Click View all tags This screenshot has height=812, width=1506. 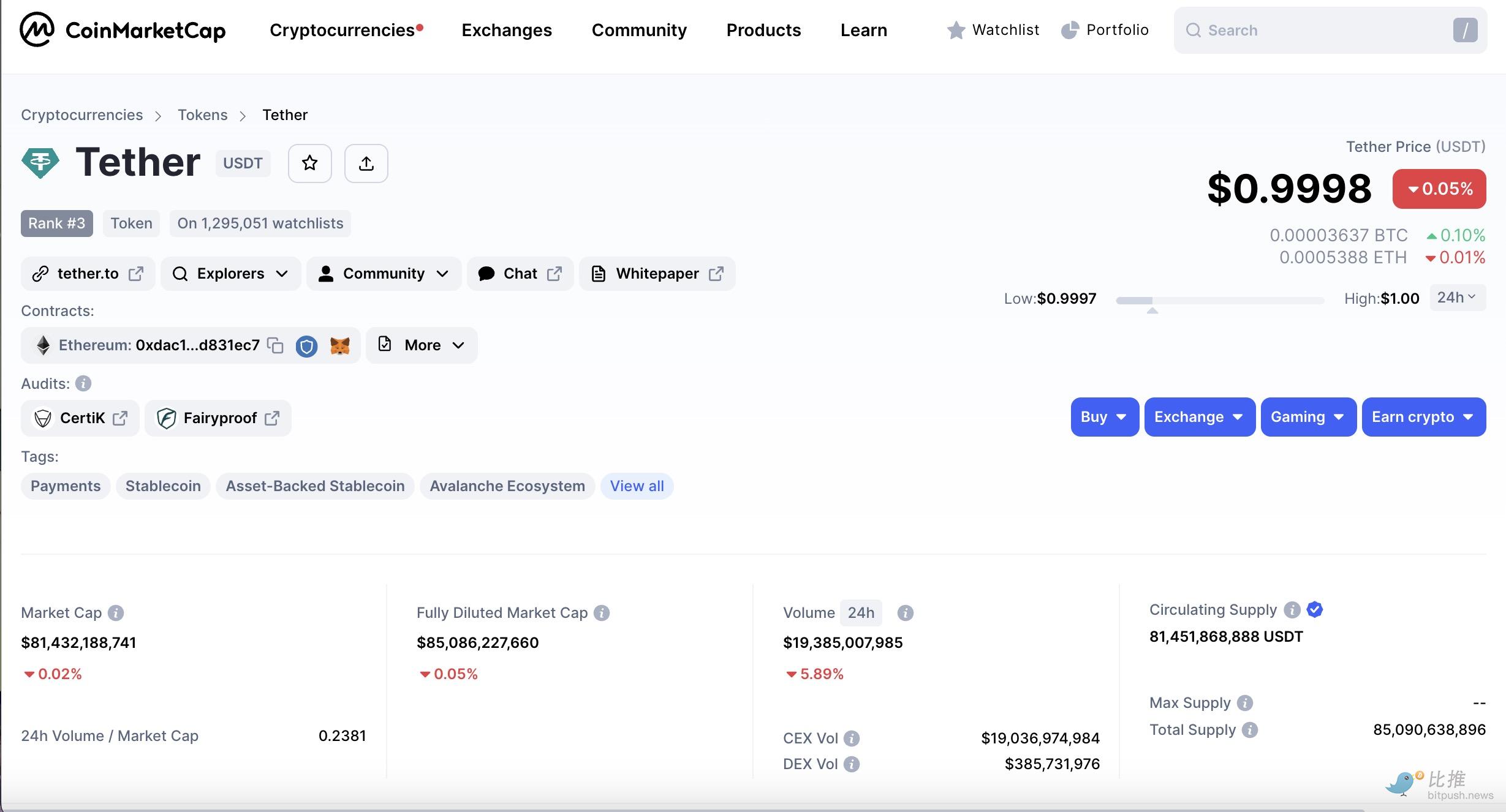(x=637, y=486)
